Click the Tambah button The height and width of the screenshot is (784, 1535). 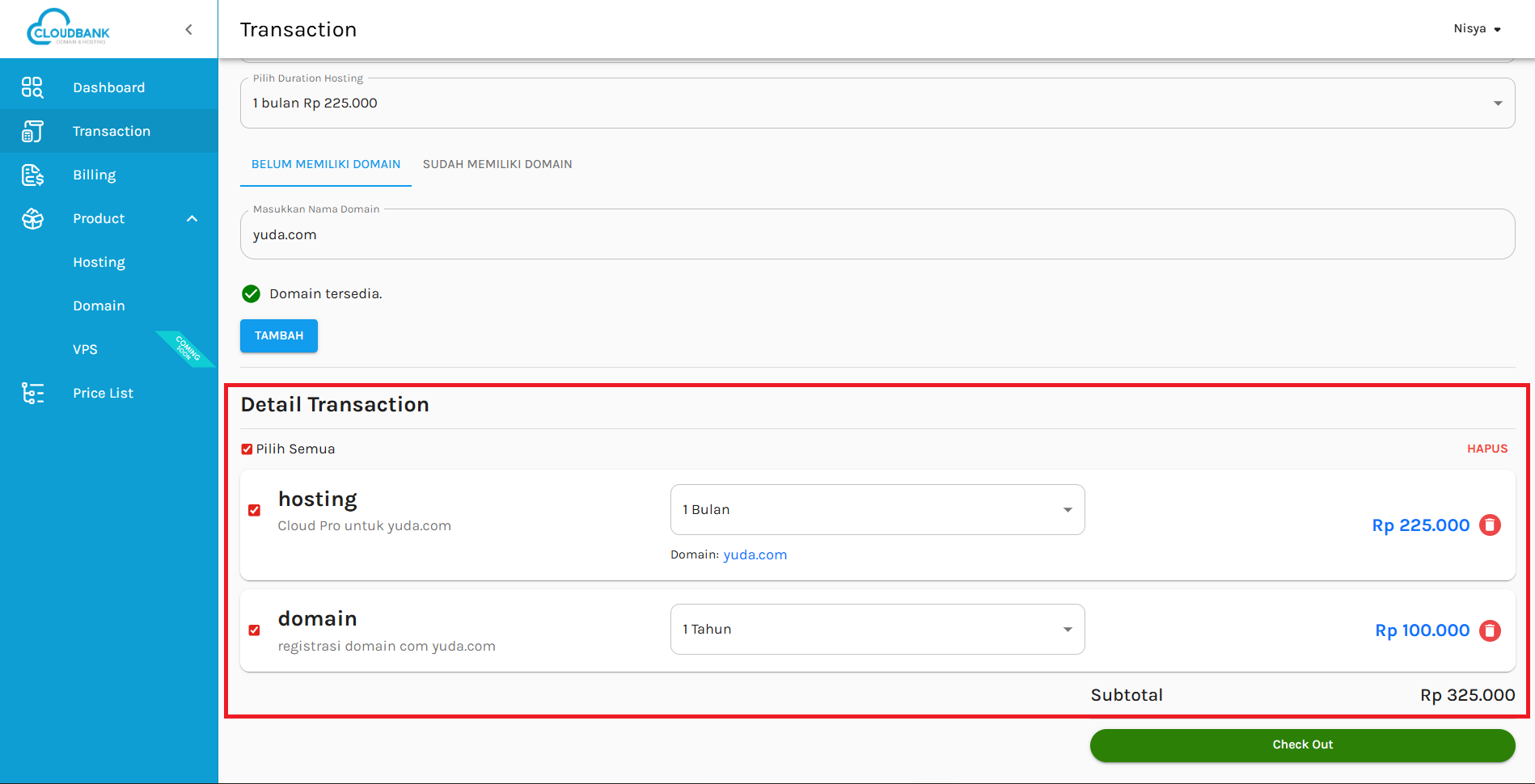tap(279, 336)
